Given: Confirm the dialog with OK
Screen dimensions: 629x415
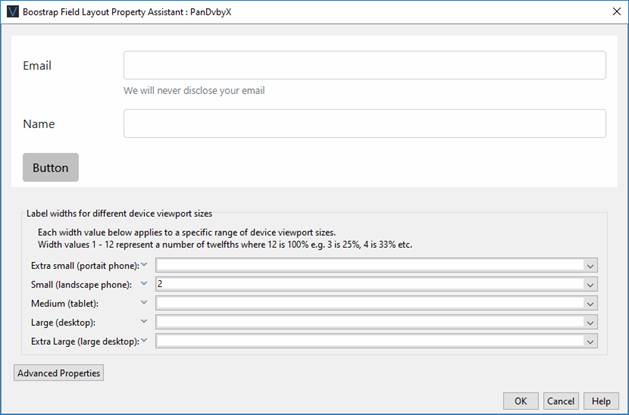Looking at the screenshot, I should (x=520, y=400).
